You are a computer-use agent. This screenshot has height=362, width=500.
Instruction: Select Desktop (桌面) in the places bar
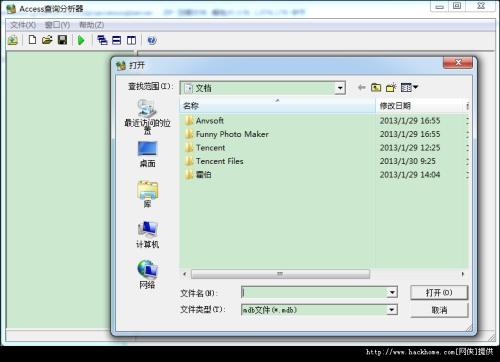click(147, 154)
